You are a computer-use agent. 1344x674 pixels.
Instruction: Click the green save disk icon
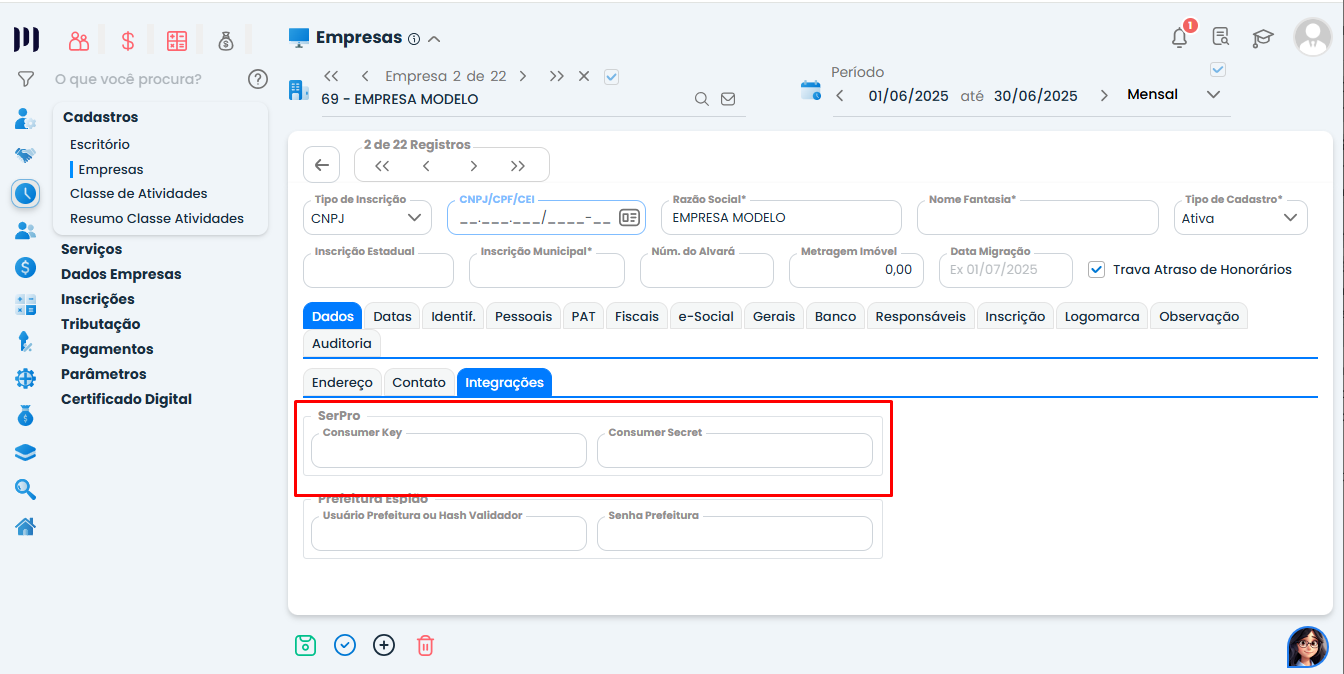click(305, 645)
